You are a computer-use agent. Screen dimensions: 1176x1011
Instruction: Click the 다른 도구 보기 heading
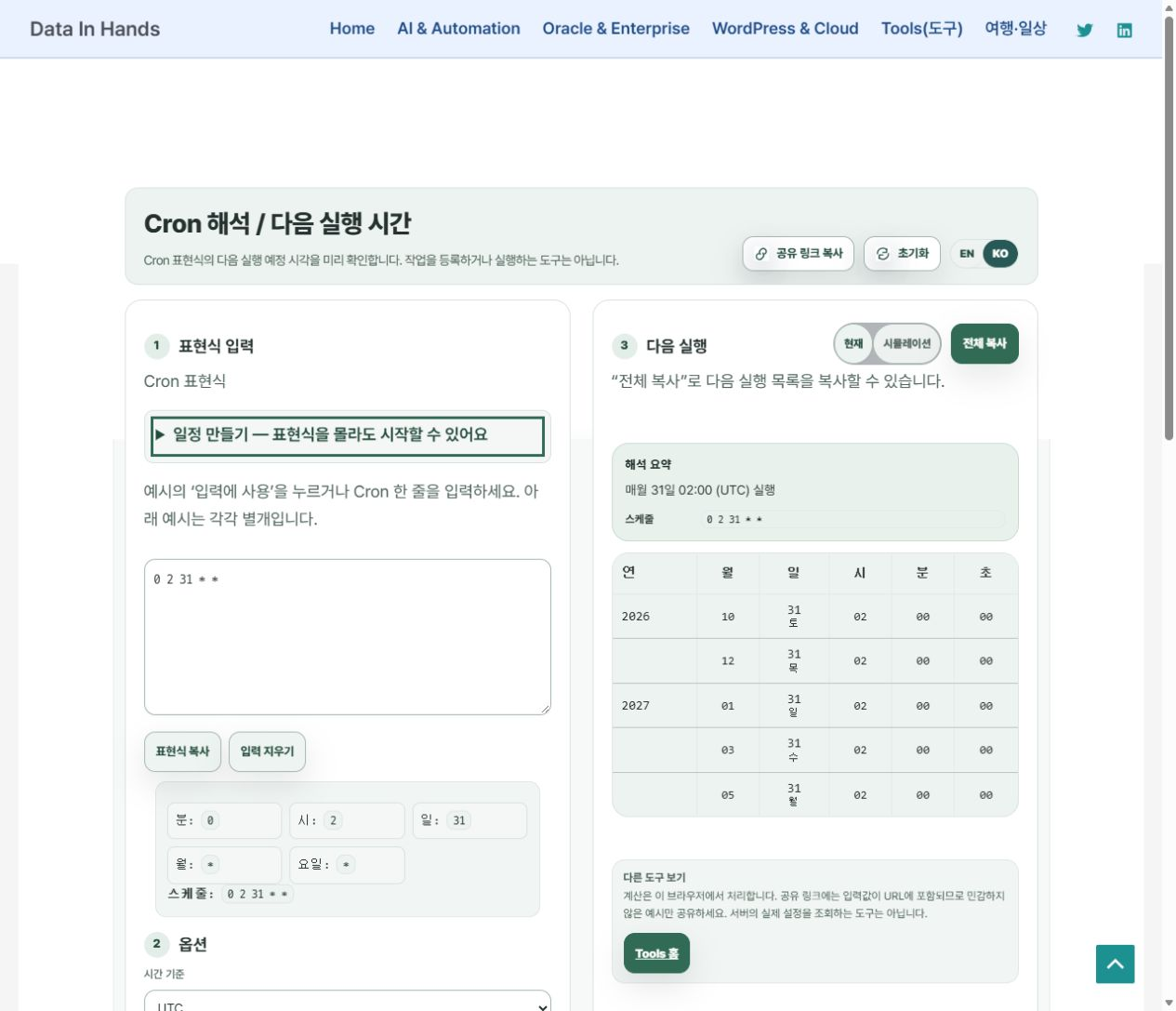[x=654, y=877]
